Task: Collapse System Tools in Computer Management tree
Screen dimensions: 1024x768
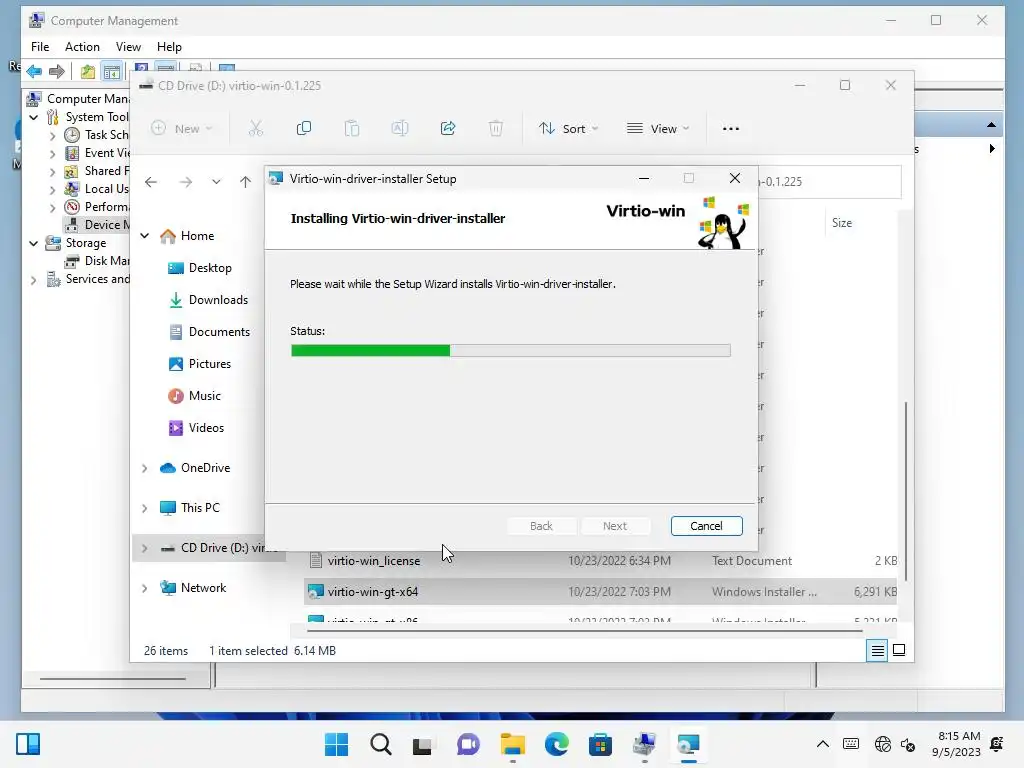Action: [x=33, y=117]
